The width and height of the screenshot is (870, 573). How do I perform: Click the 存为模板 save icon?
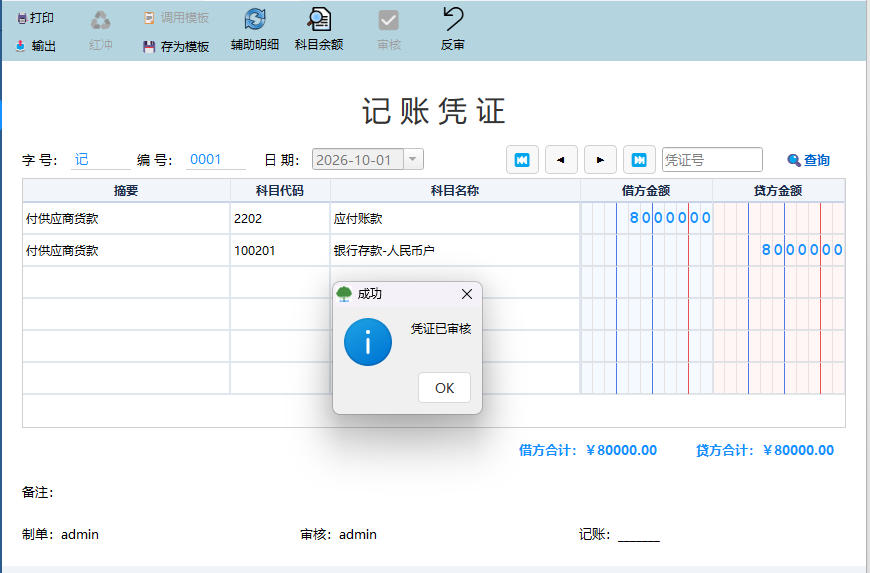[149, 47]
